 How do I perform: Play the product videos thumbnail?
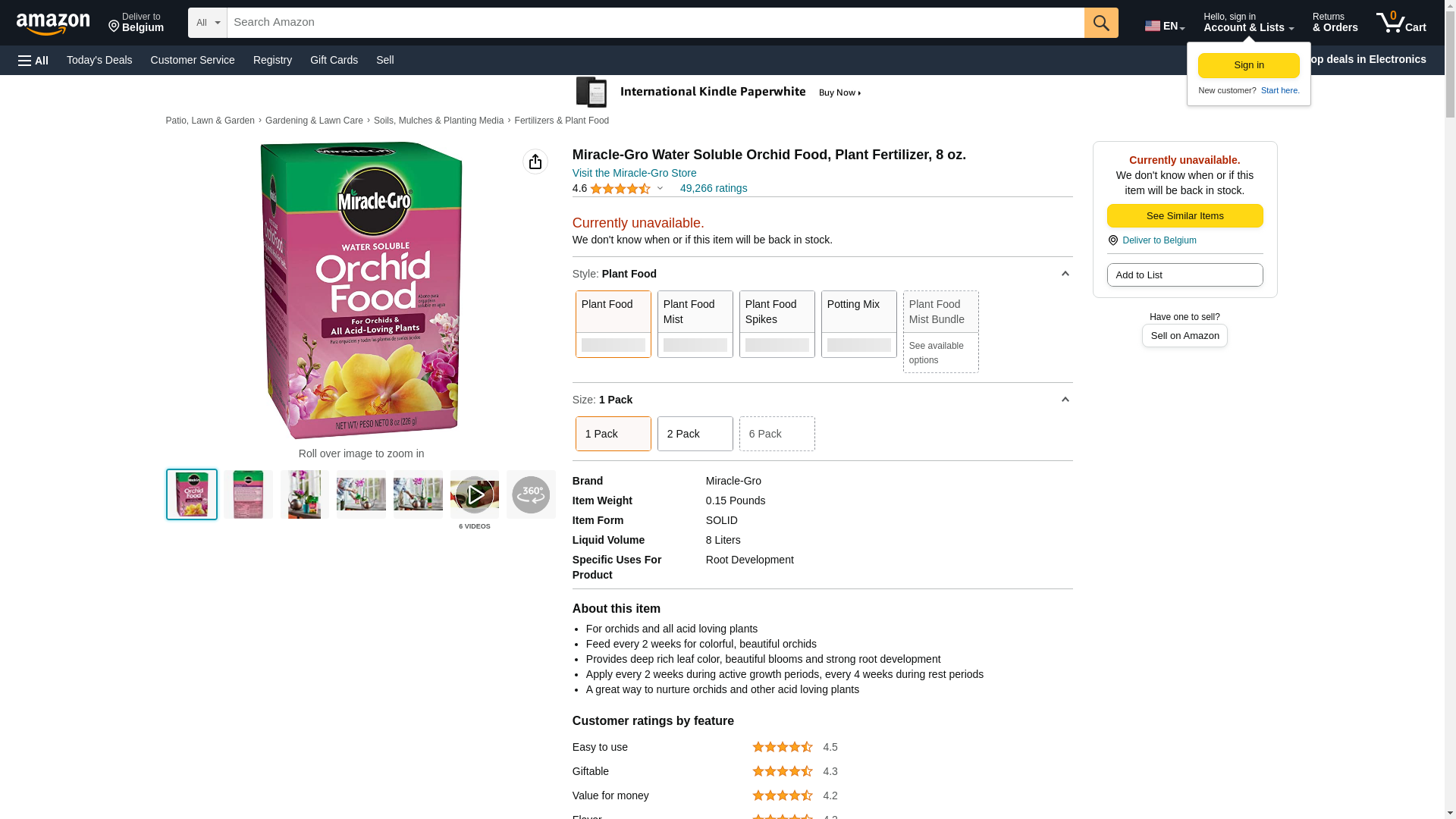coord(475,494)
